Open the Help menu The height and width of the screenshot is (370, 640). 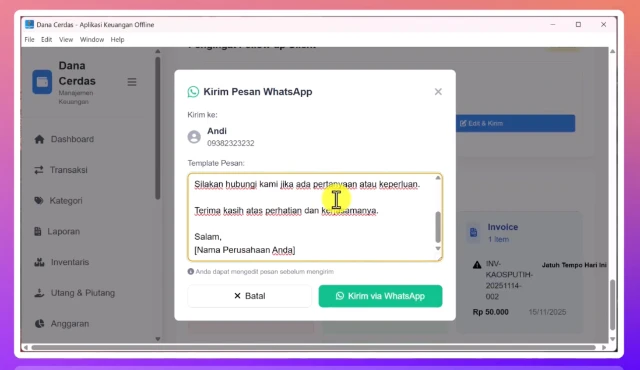tap(117, 40)
